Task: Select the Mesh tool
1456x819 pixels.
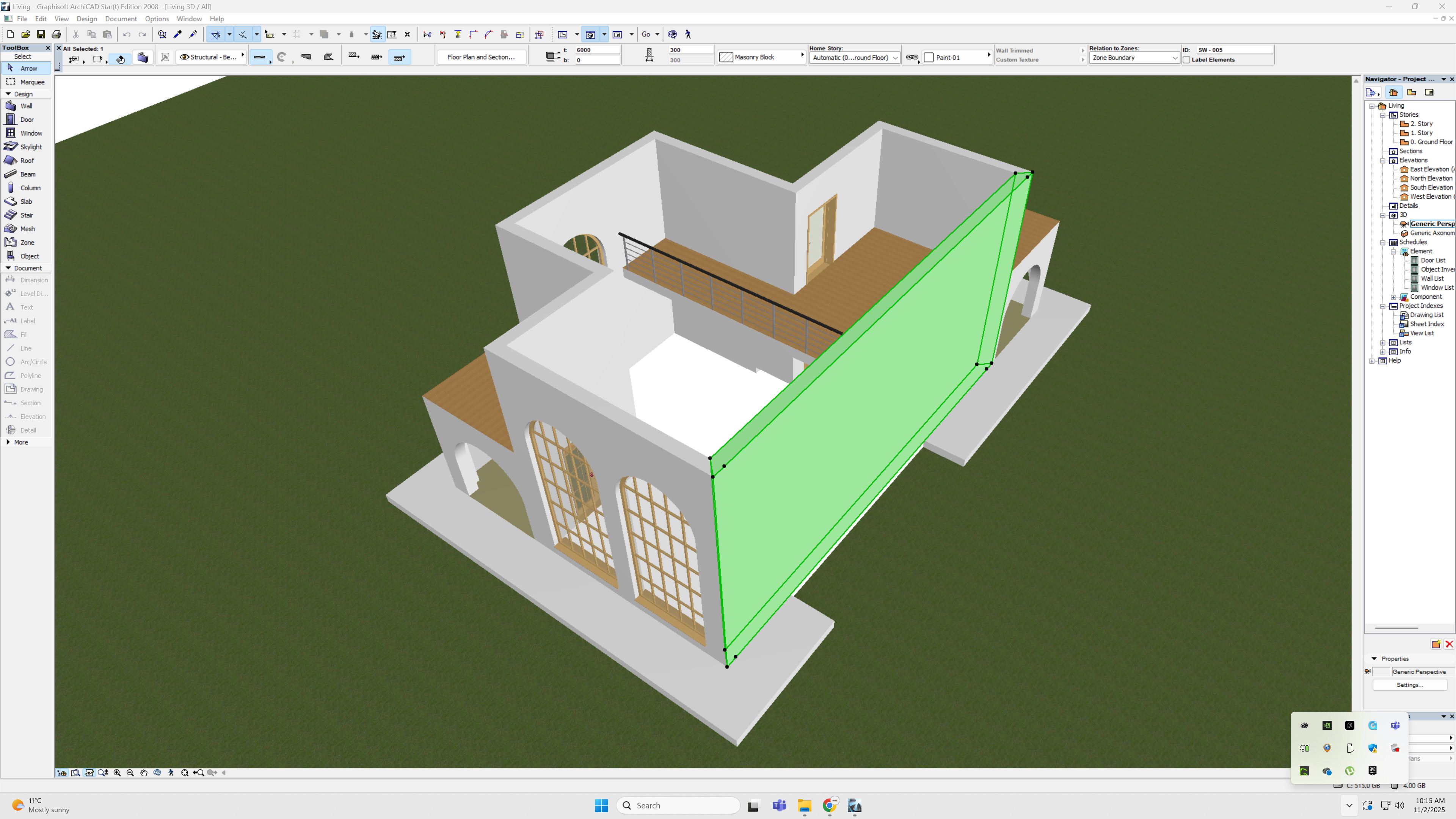Action: [27, 229]
